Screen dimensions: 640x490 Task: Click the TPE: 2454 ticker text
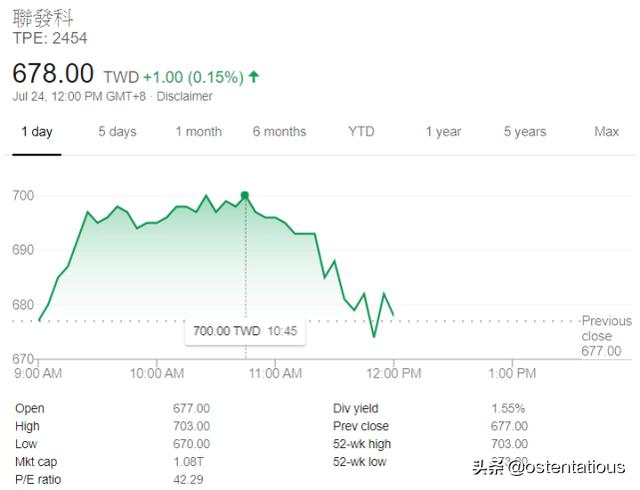tap(50, 38)
